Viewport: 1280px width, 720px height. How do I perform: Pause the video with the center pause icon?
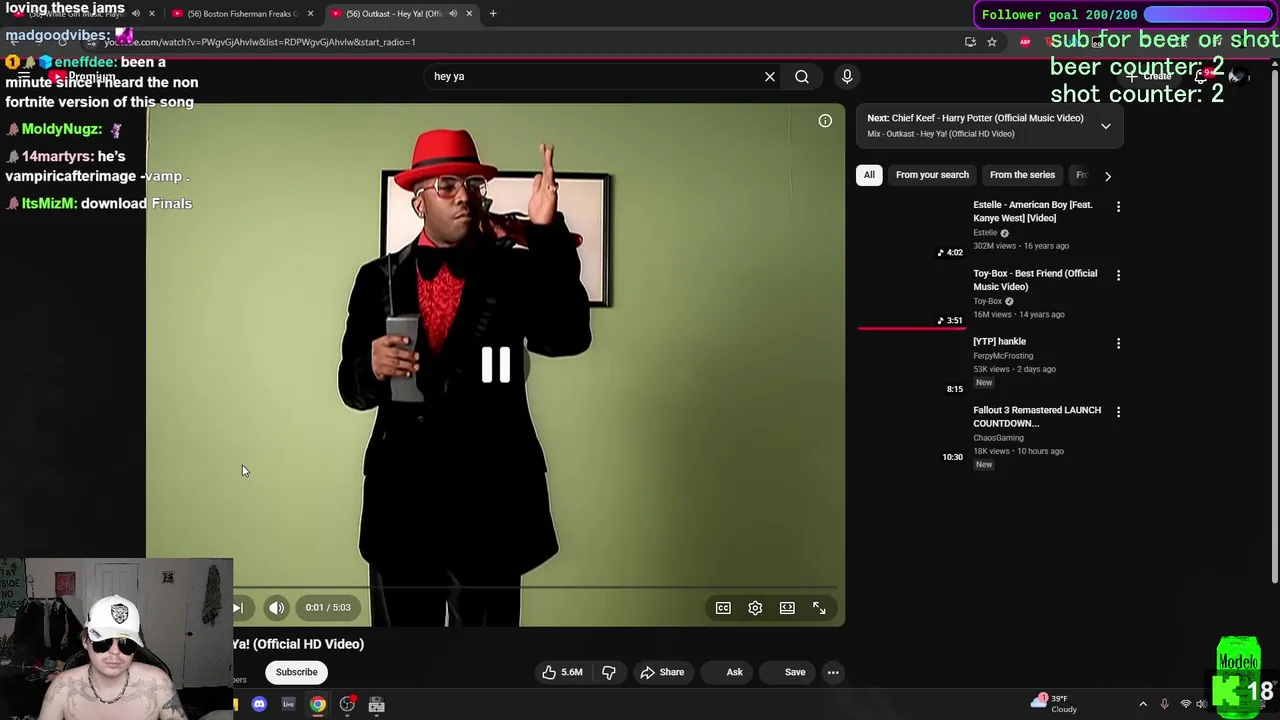496,365
